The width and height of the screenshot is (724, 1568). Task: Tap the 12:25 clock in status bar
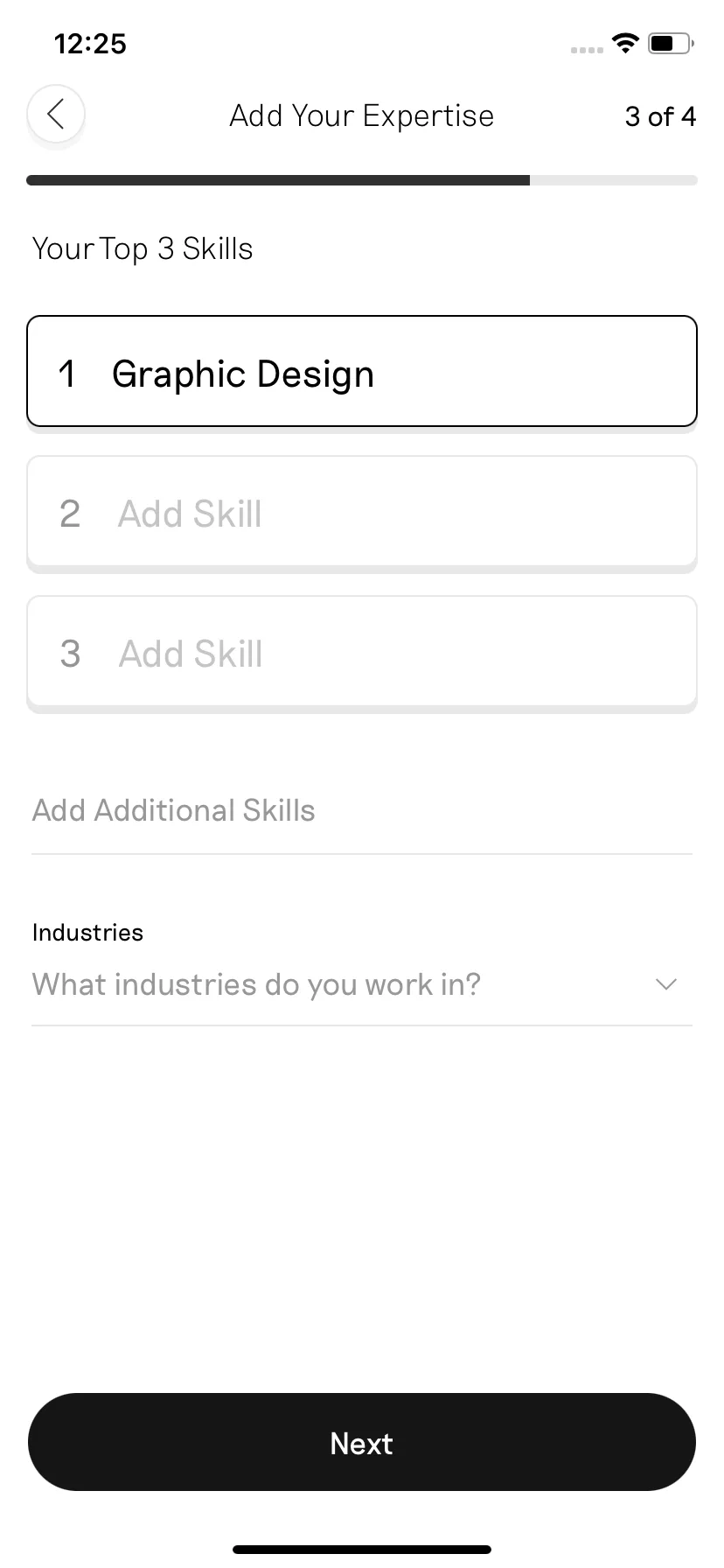[90, 43]
